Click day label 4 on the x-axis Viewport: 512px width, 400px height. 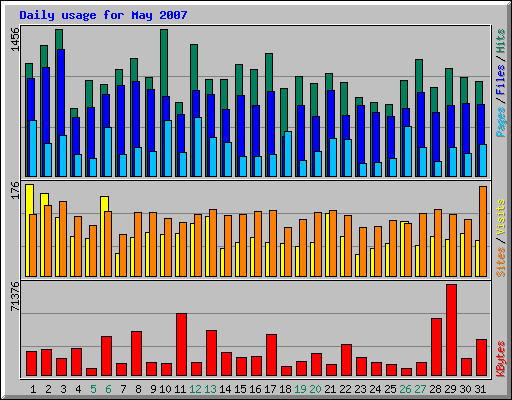pyautogui.click(x=78, y=389)
